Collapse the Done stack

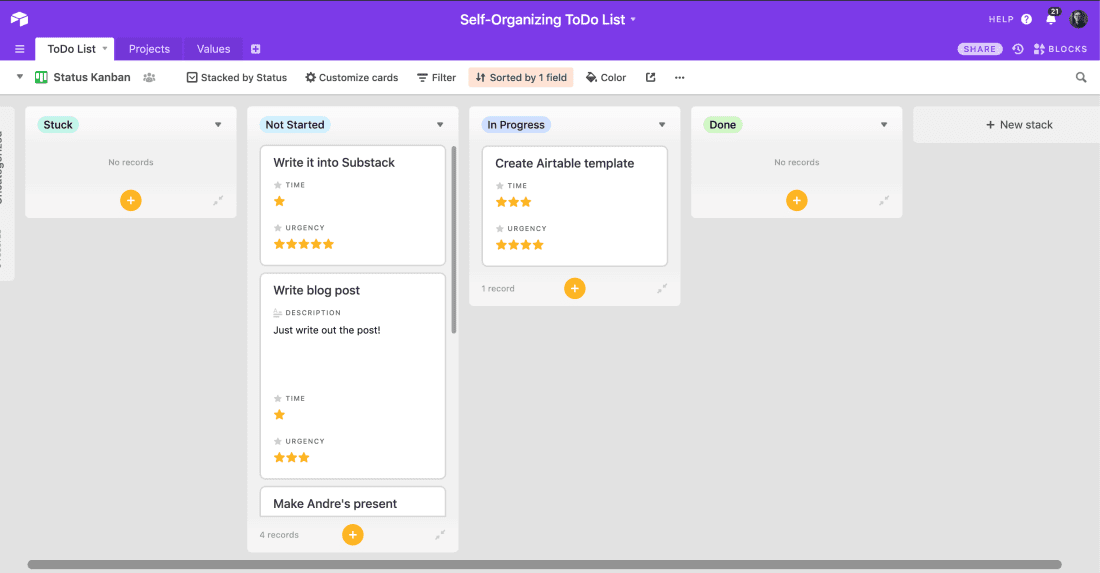pos(884,201)
